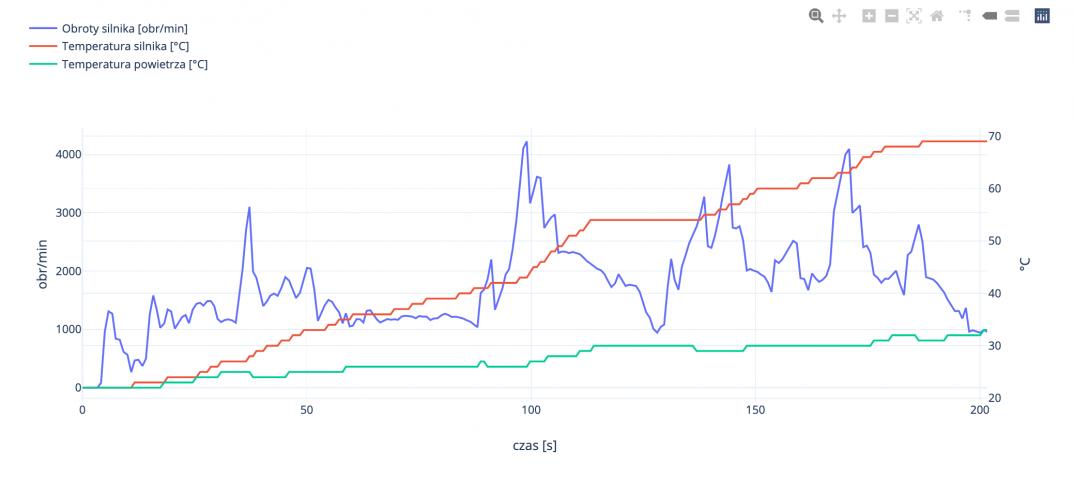
Task: Click the Zoom out minus icon
Action: (x=891, y=16)
